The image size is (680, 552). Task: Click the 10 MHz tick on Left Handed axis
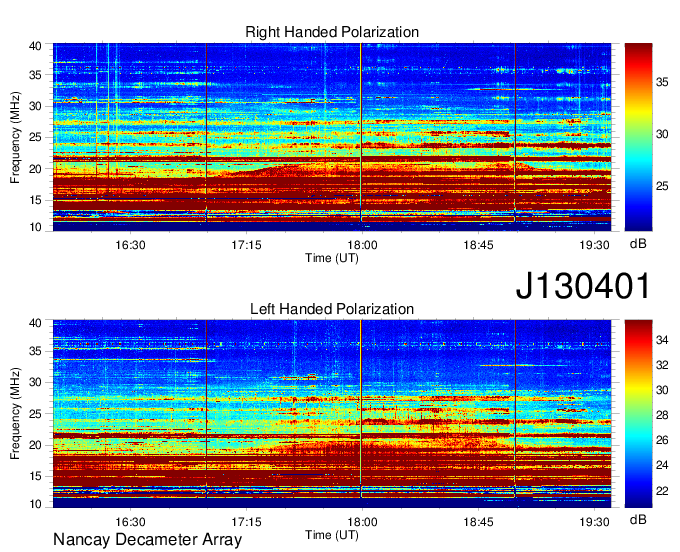[x=35, y=504]
